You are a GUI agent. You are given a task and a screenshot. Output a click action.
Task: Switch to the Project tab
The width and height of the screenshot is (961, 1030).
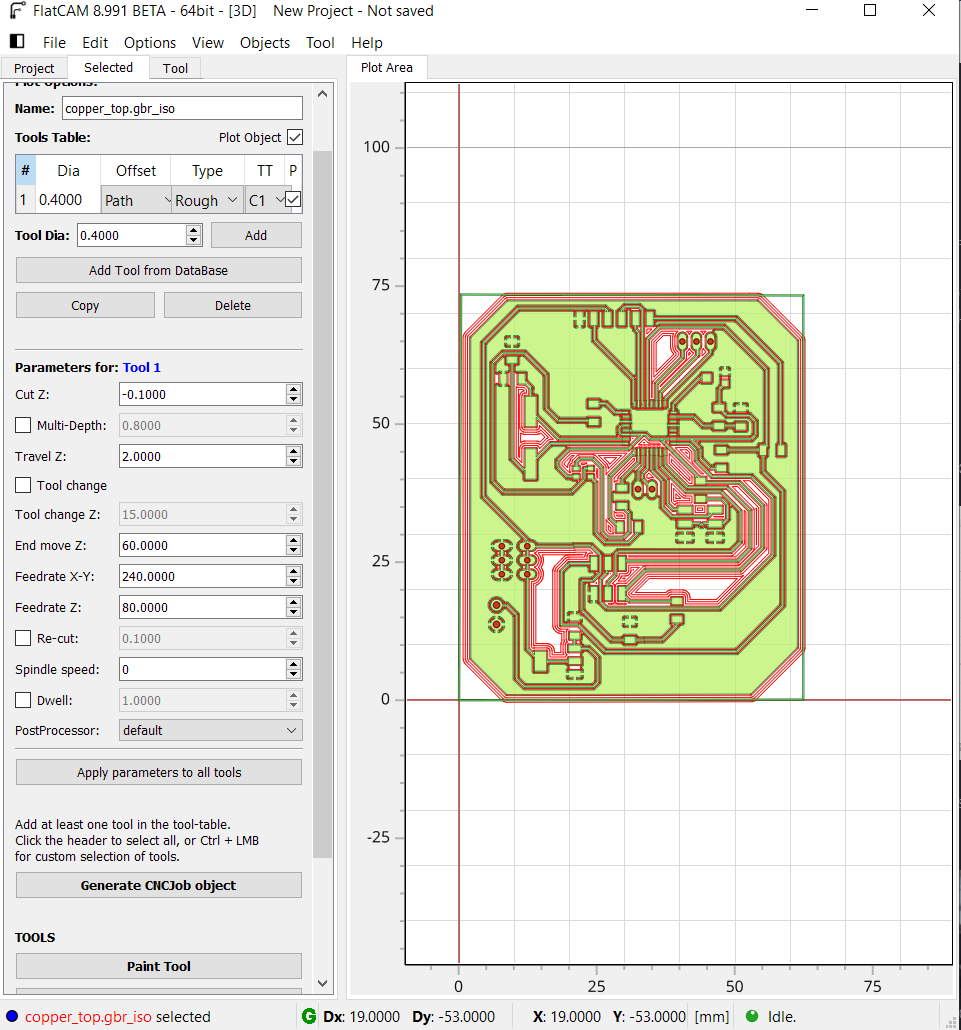[x=34, y=68]
